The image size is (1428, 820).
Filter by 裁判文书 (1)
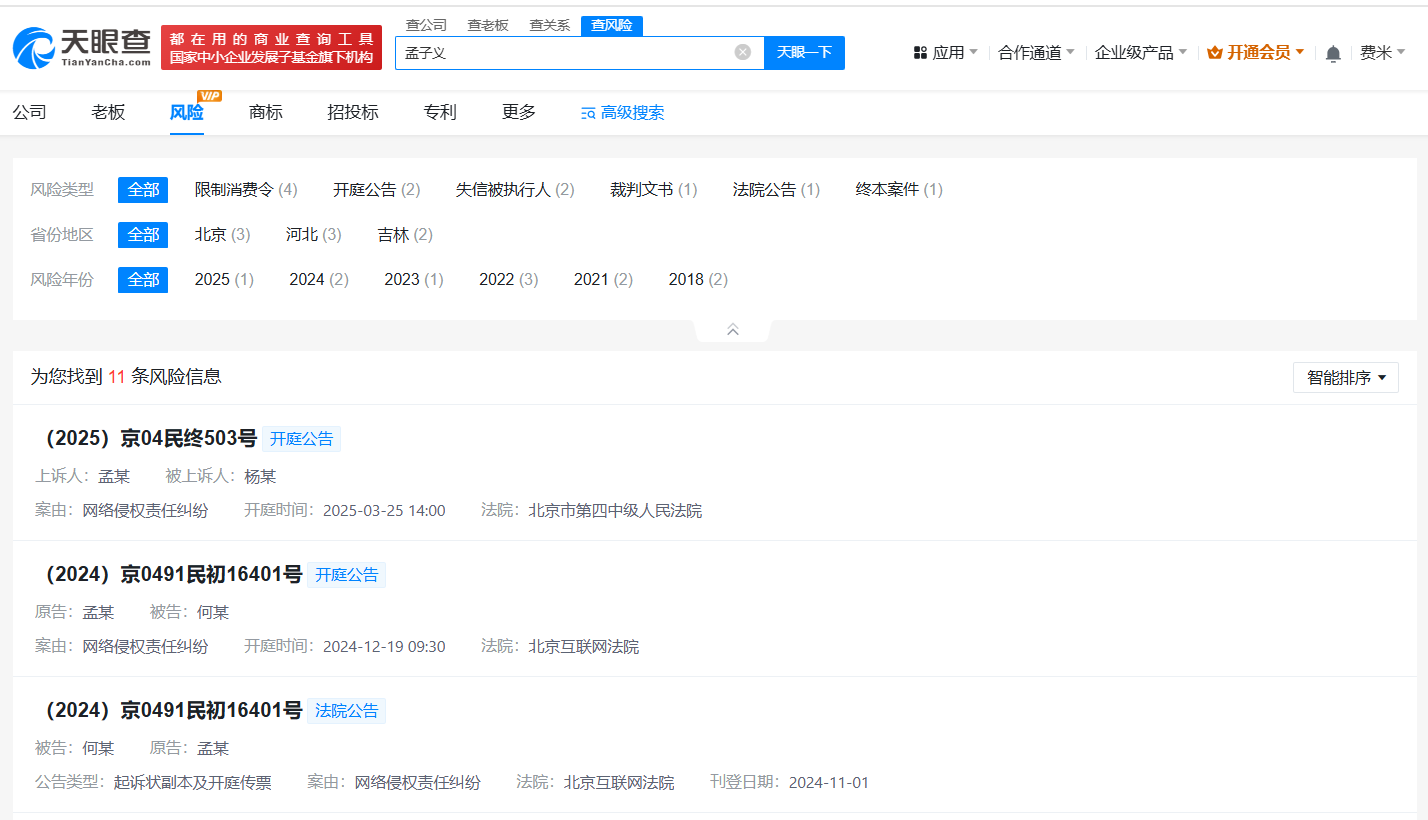(x=654, y=190)
